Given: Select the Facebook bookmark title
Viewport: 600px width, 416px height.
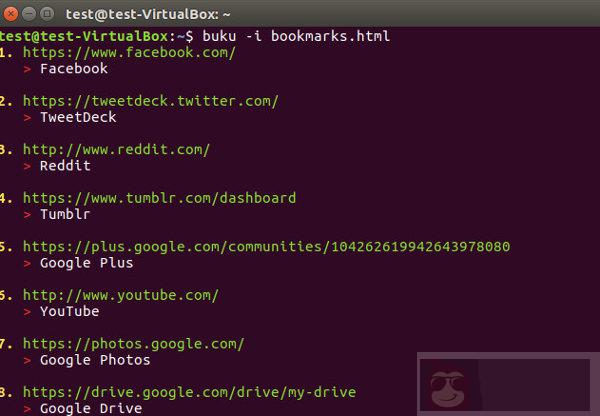Looking at the screenshot, I should [74, 69].
